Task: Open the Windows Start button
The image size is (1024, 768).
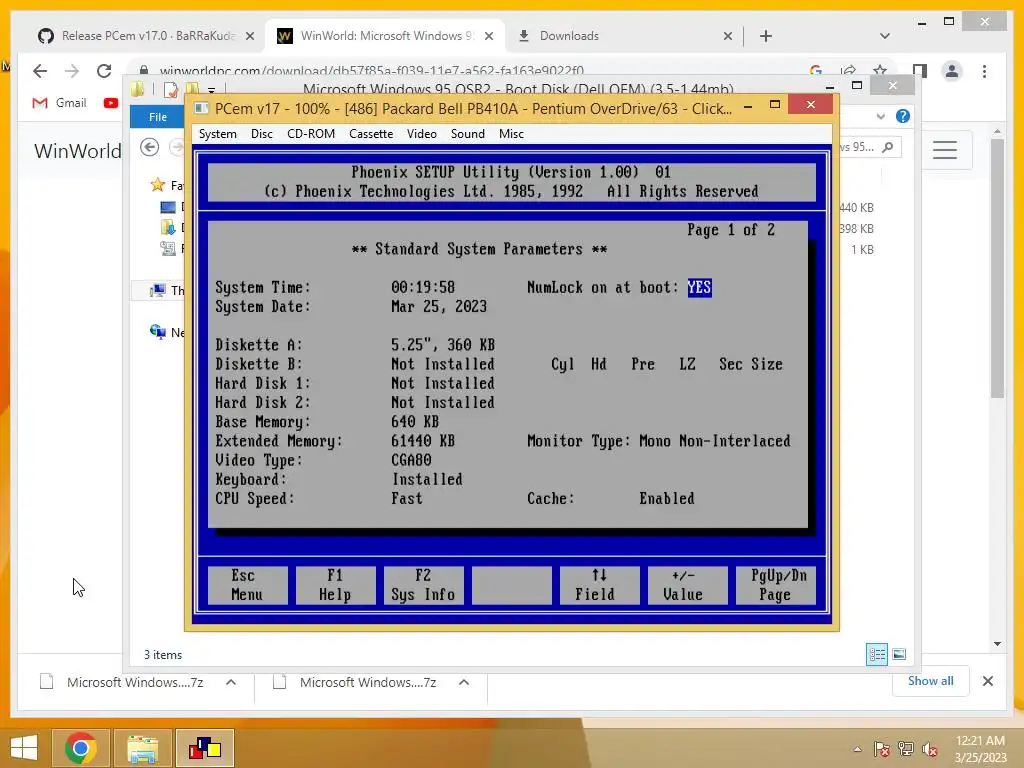Action: click(x=24, y=748)
